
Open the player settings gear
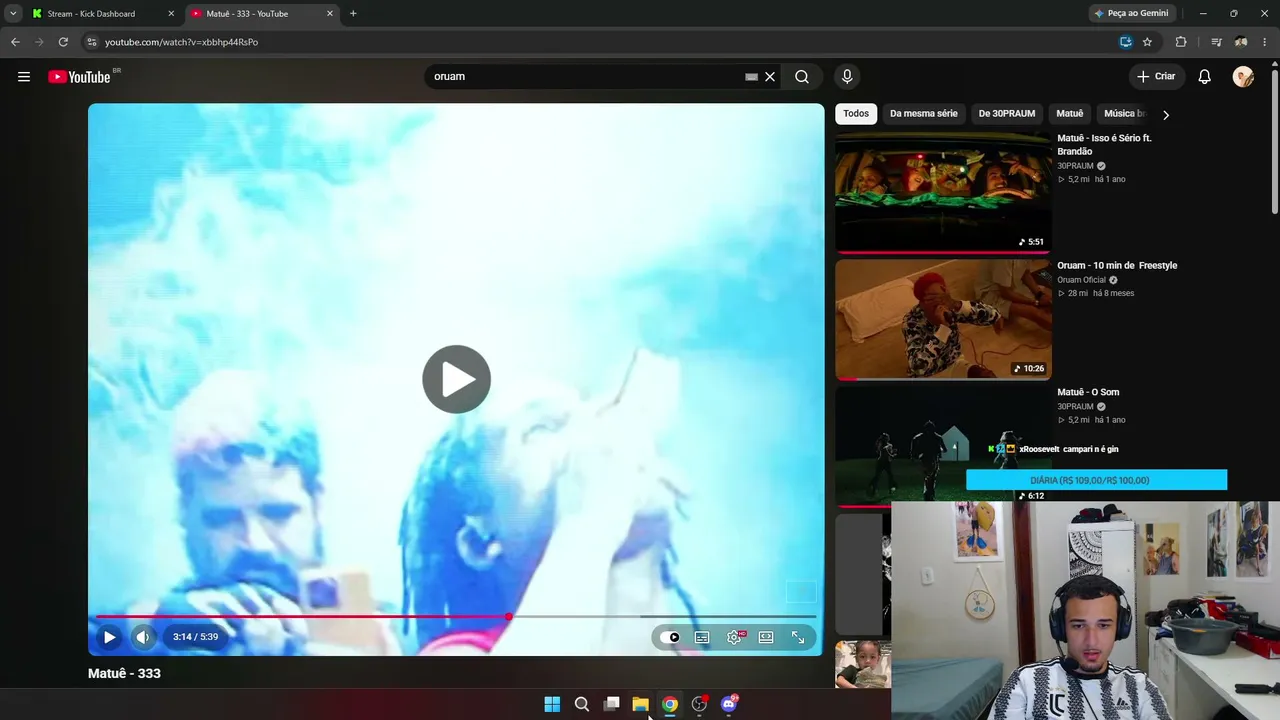point(734,638)
